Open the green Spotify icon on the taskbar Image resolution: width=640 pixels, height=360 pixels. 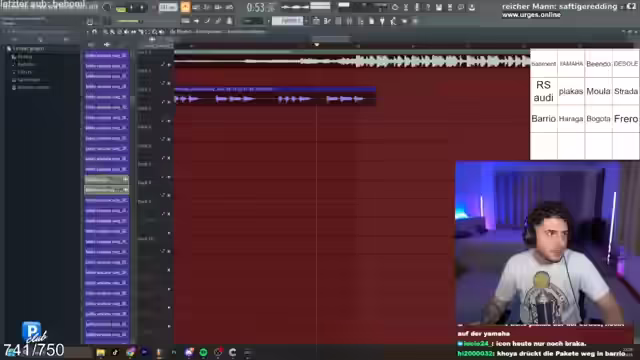coord(203,352)
